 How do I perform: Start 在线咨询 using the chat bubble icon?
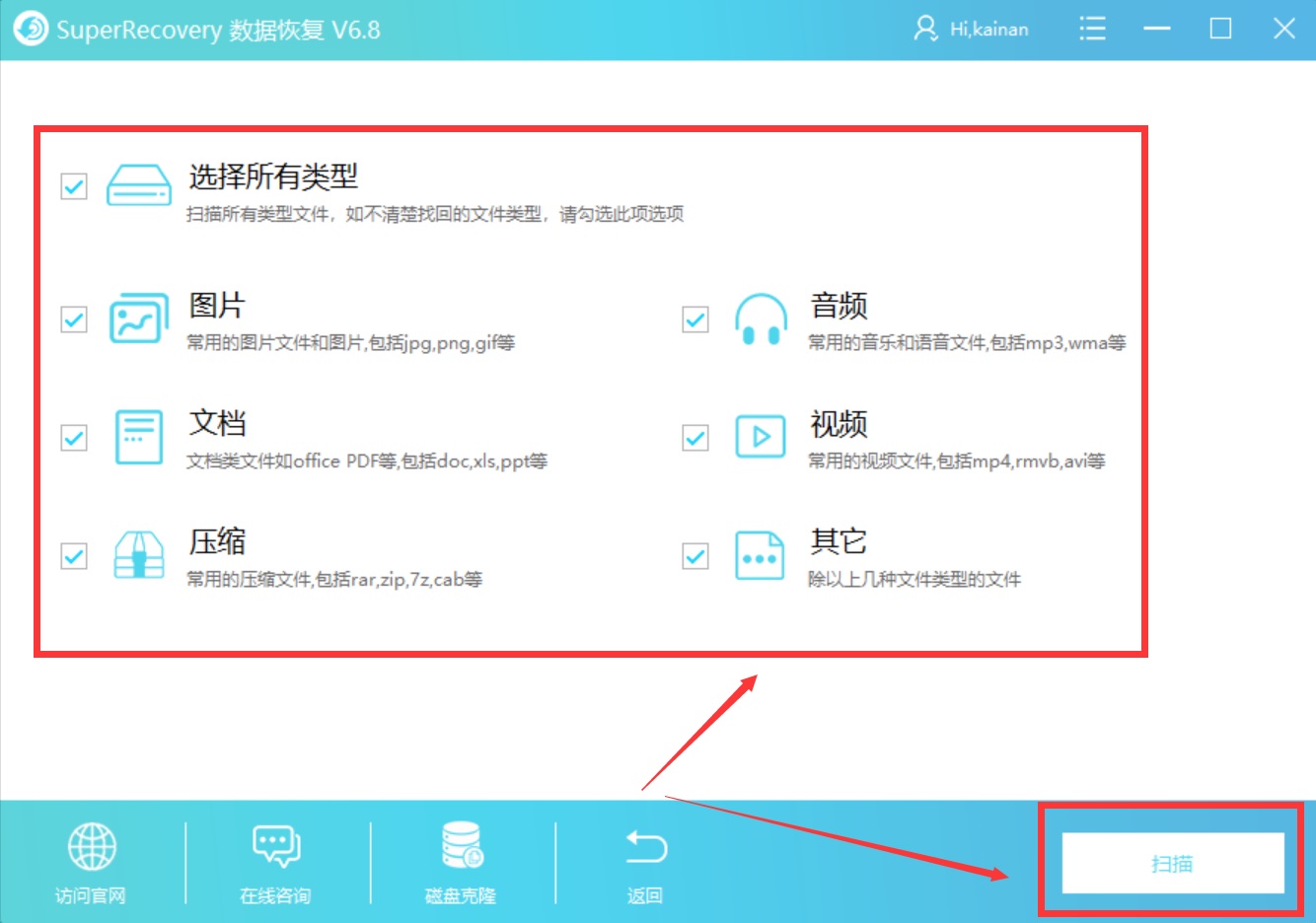274,845
